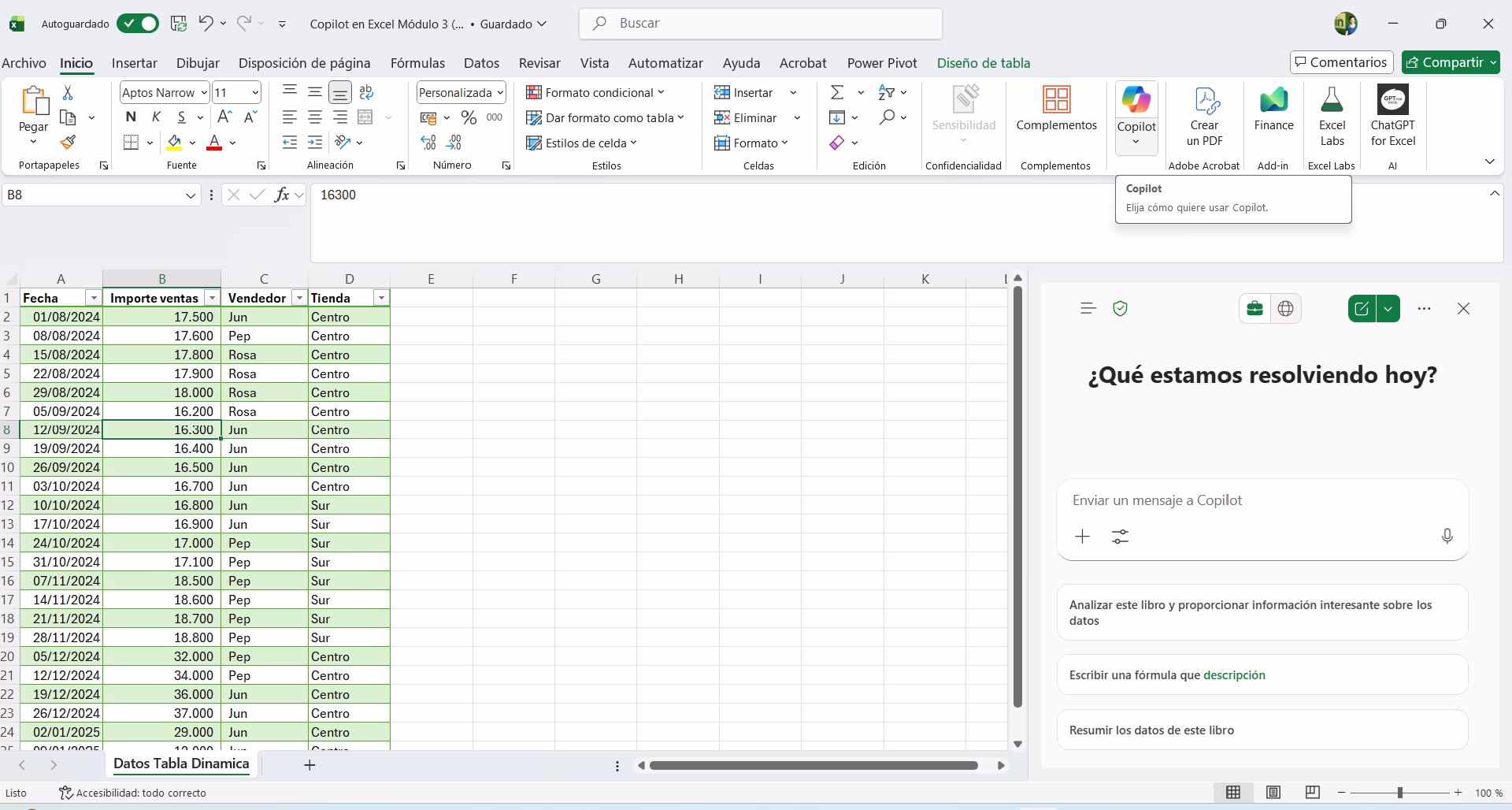This screenshot has width=1512, height=810.
Task: Select the Datos Tabla Dinamica sheet tab
Action: pyautogui.click(x=181, y=764)
